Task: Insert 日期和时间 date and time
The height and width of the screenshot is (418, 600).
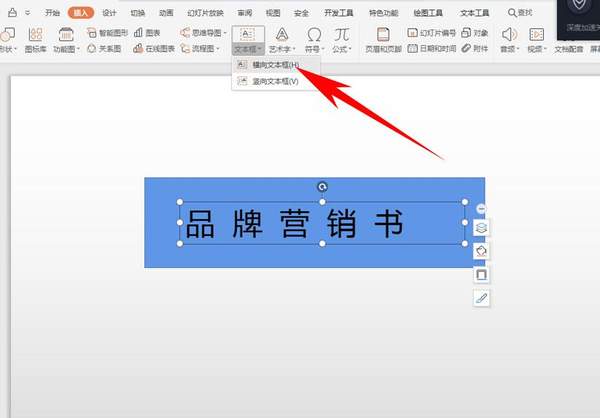Action: pos(432,49)
